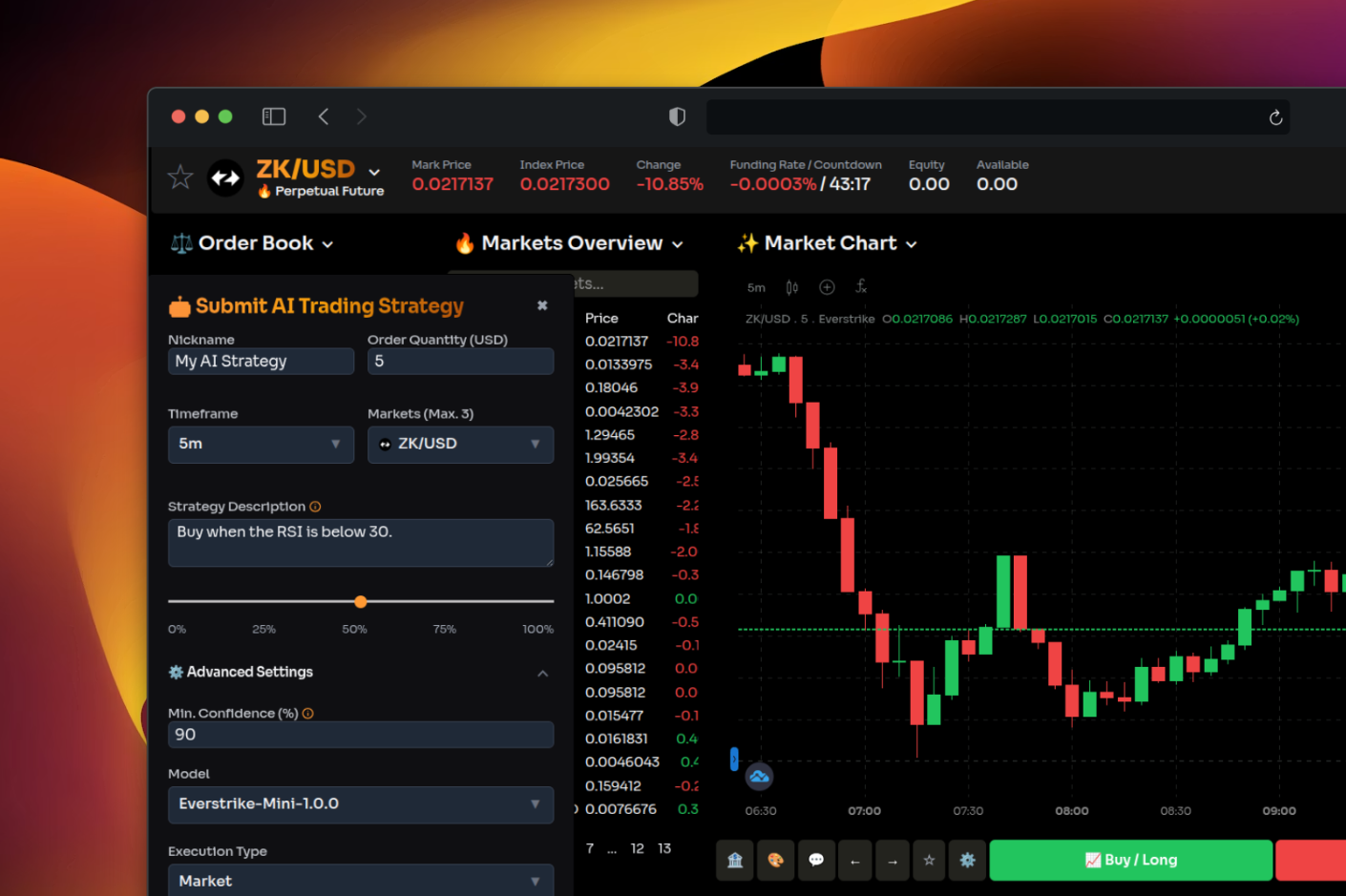Screen dimensions: 1346x896
Task: Open the settings gear icon
Action: tap(966, 860)
